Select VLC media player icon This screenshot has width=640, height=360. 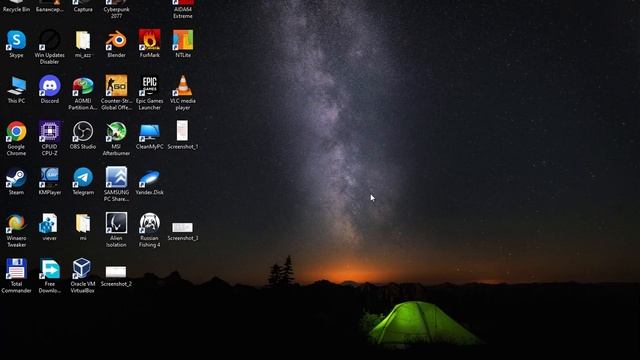pyautogui.click(x=182, y=93)
